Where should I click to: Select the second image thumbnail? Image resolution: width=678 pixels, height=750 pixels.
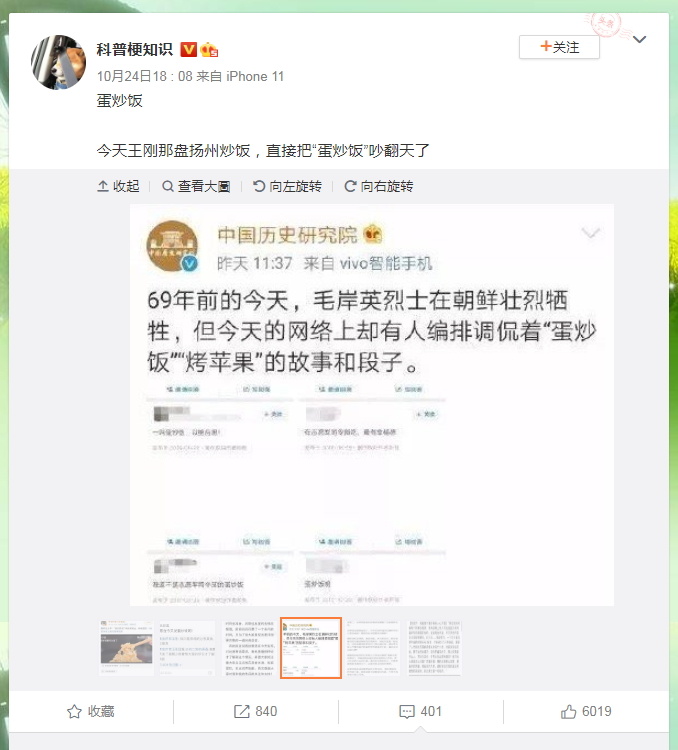(x=187, y=648)
